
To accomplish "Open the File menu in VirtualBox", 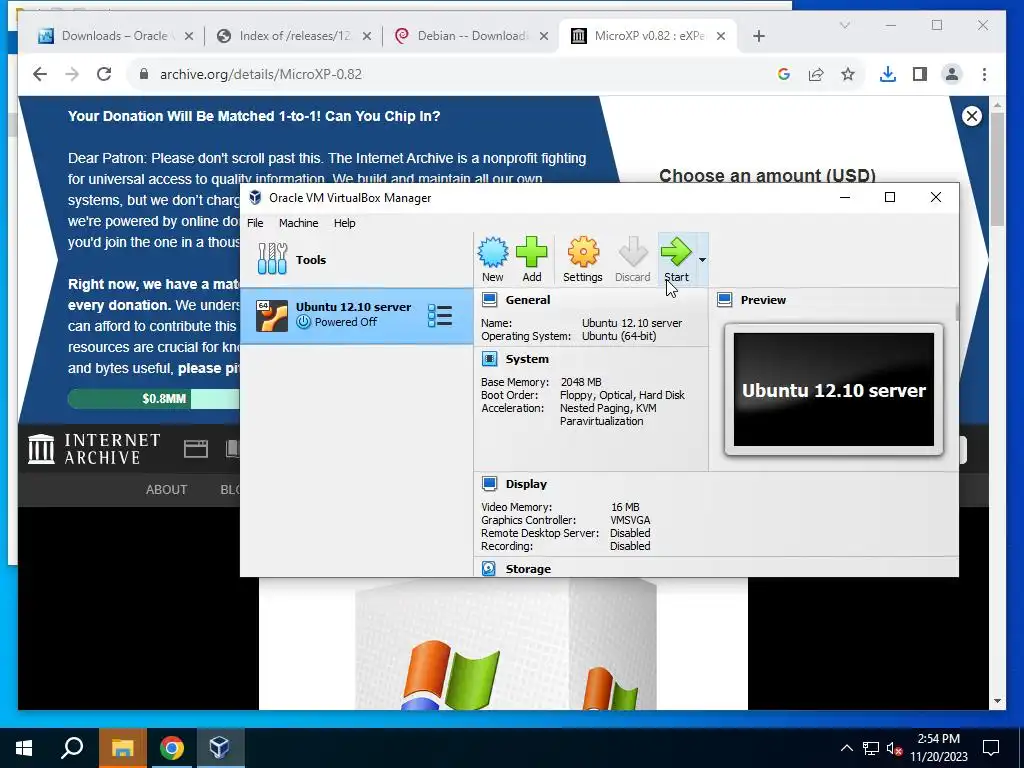I will coord(255,223).
